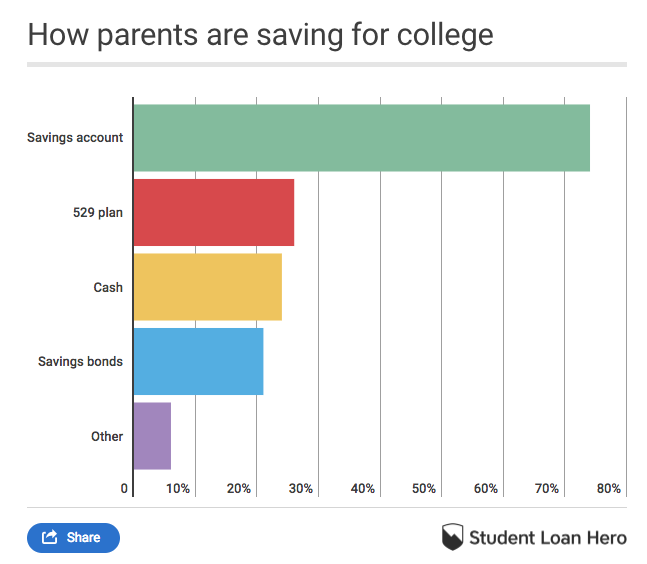647x564 pixels.
Task: Click the yellow Cash bar
Action: (x=207, y=287)
